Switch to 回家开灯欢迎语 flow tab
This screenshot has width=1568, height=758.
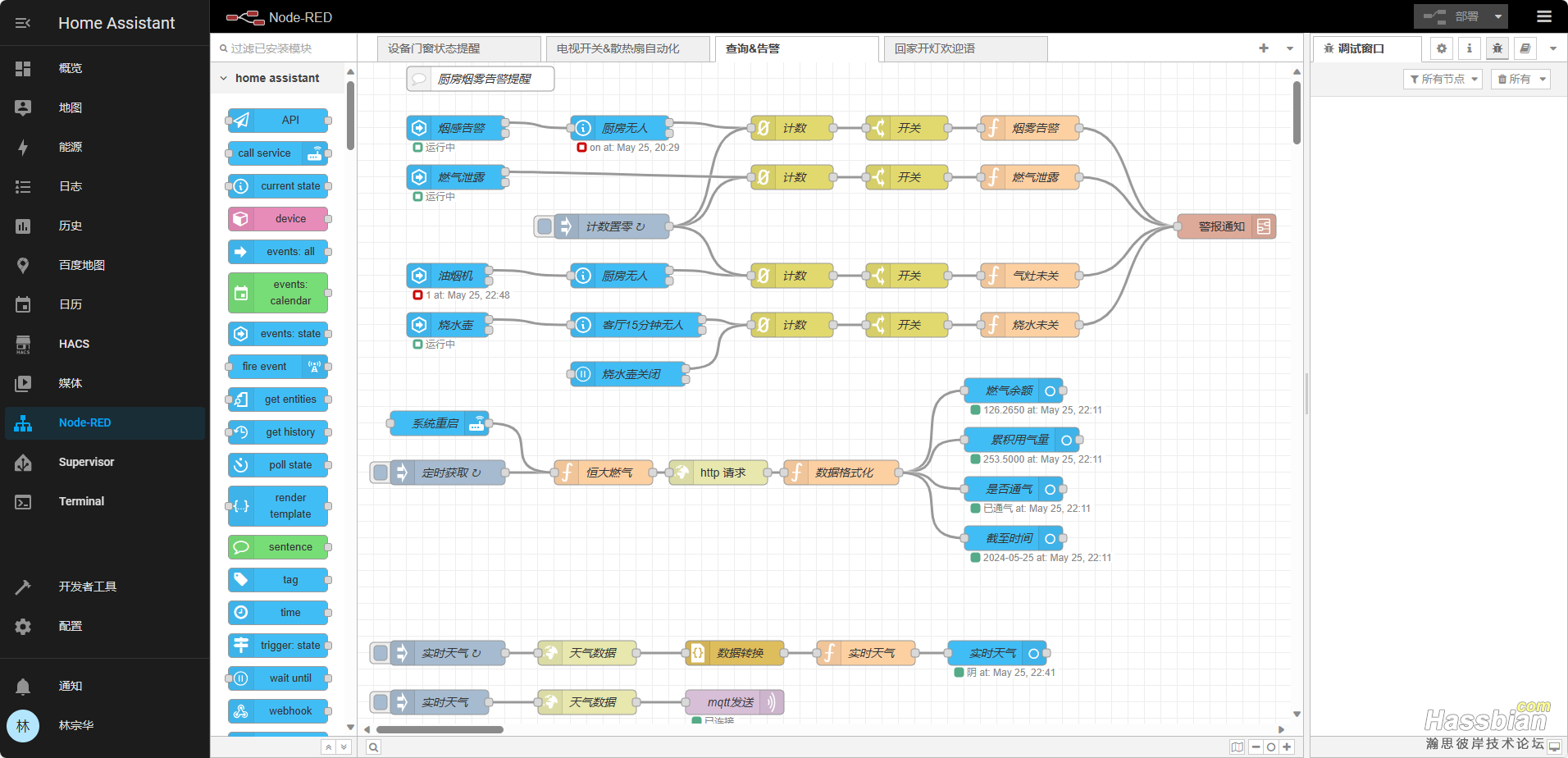[x=966, y=48]
